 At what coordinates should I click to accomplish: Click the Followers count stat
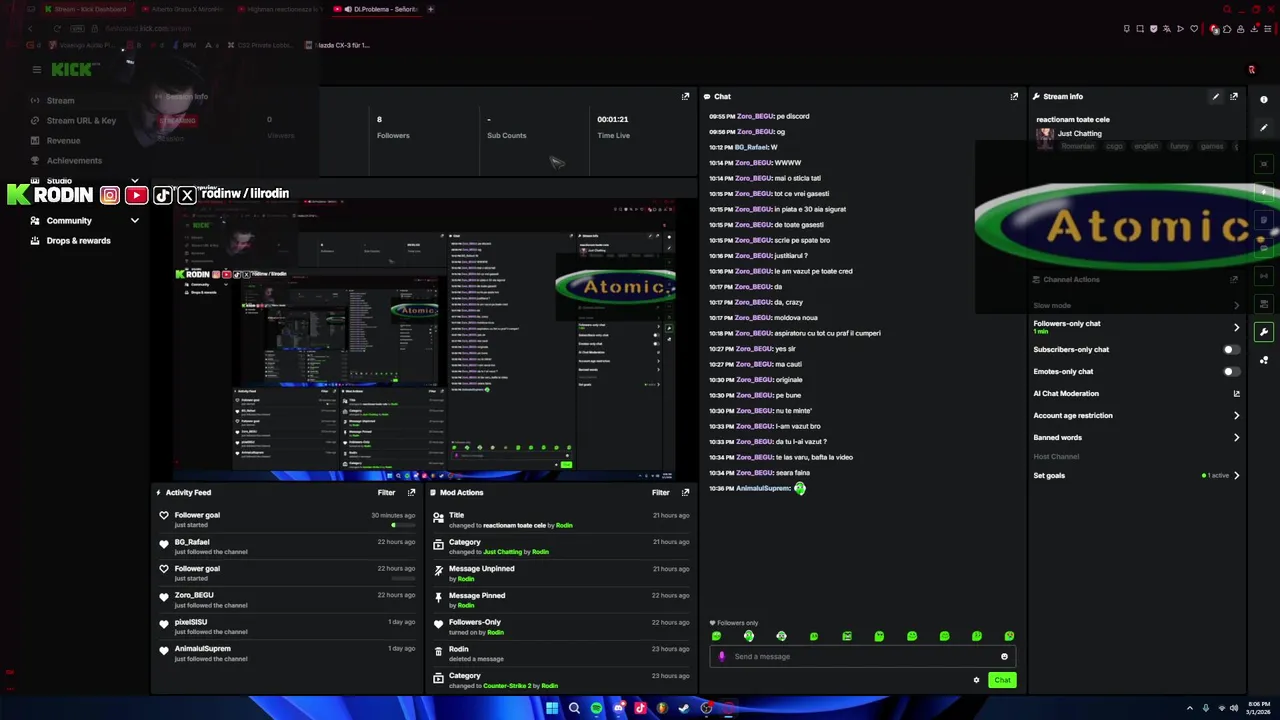pos(393,127)
